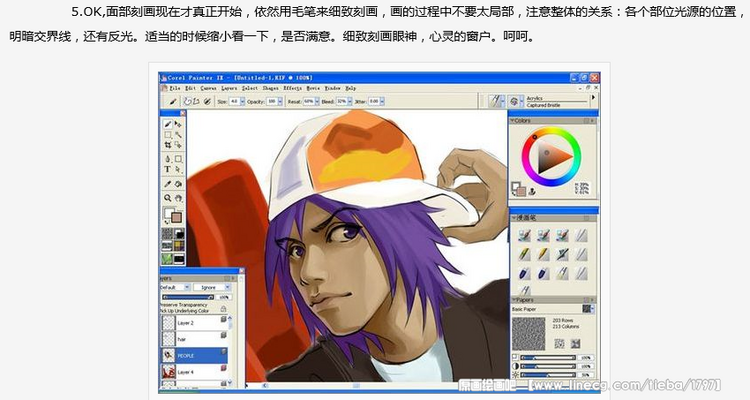The height and width of the screenshot is (400, 750).
Task: Open the brush variant selector icon
Action: click(514, 101)
